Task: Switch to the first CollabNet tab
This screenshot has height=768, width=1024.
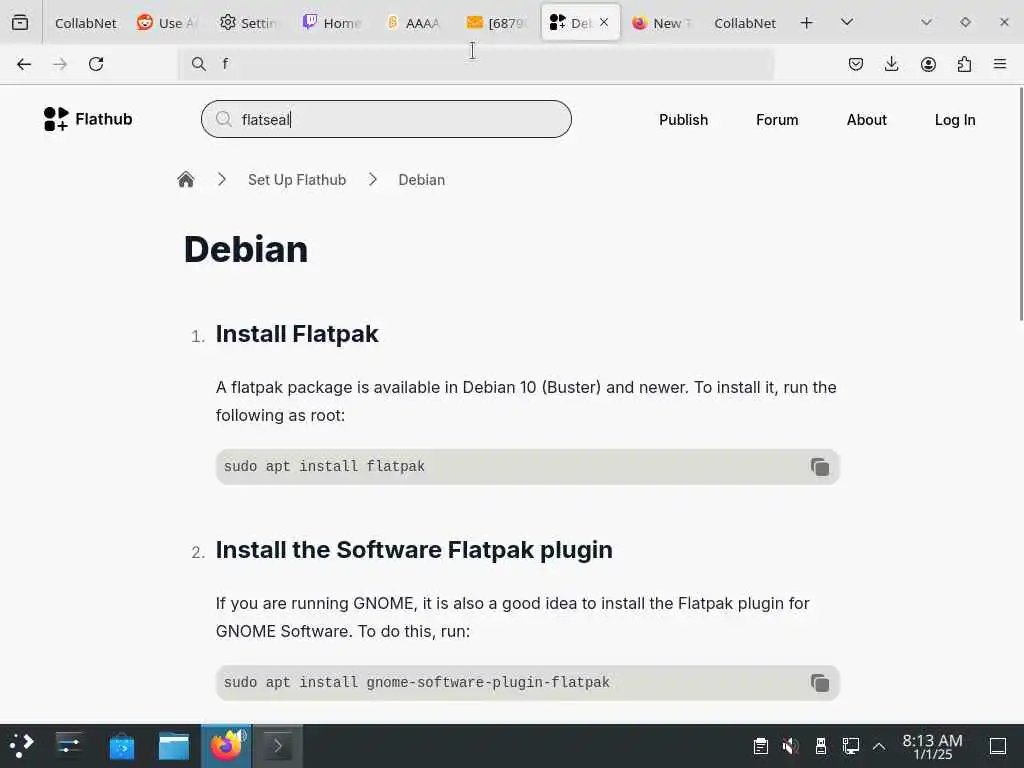Action: 85,23
